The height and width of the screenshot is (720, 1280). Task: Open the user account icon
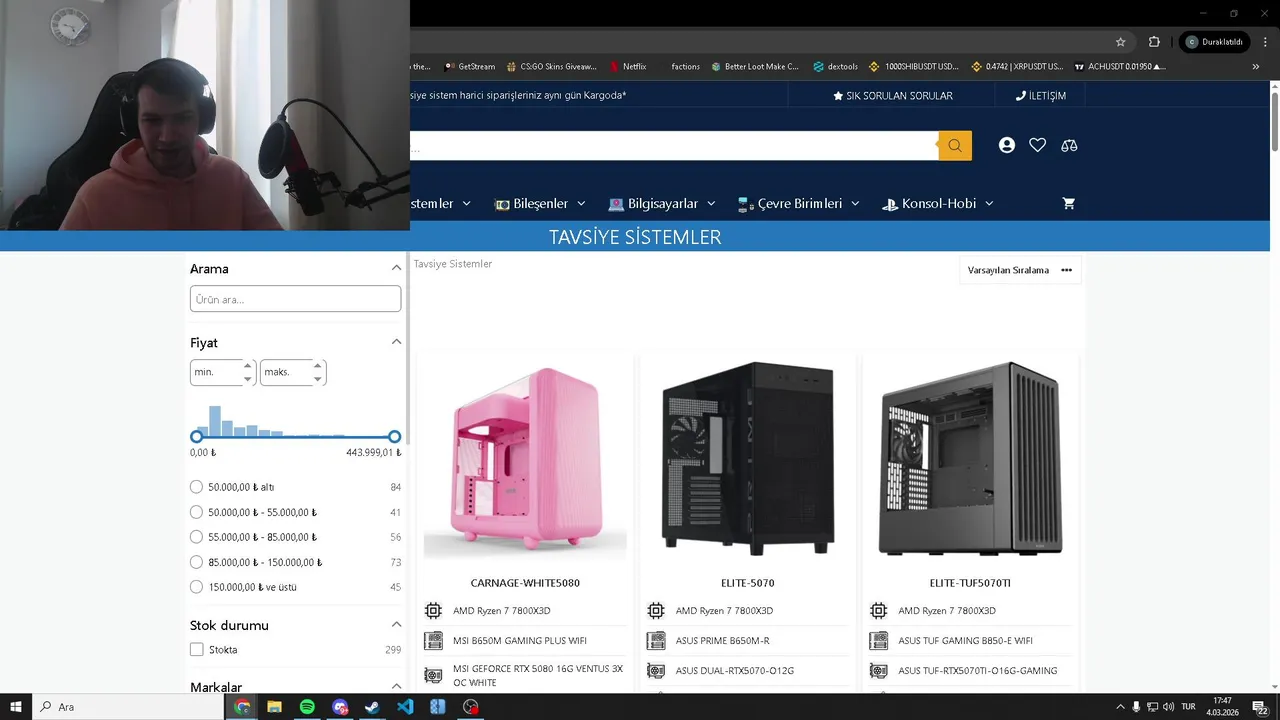point(1007,145)
